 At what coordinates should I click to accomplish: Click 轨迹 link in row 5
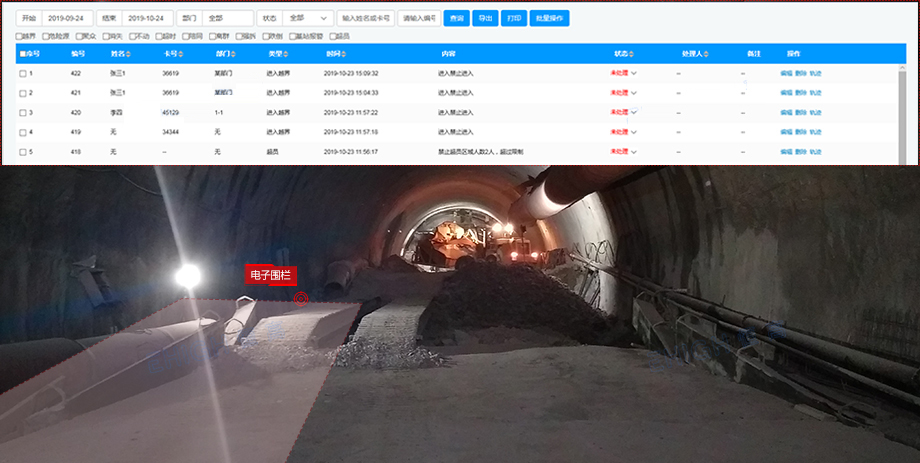pos(815,152)
